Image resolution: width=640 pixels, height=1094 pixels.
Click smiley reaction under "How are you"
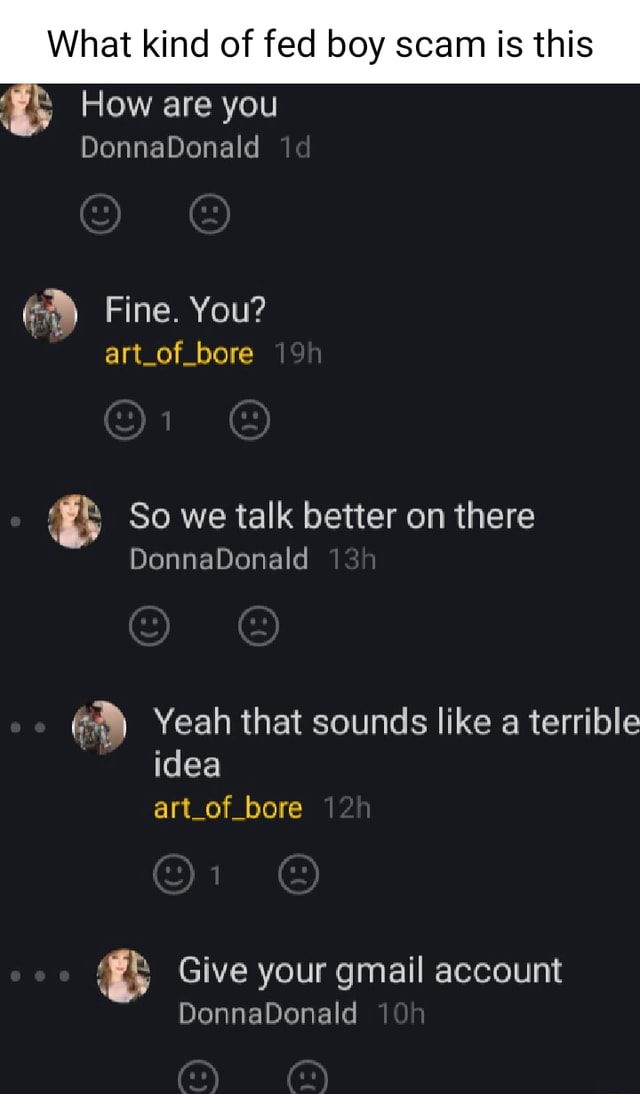click(x=99, y=212)
